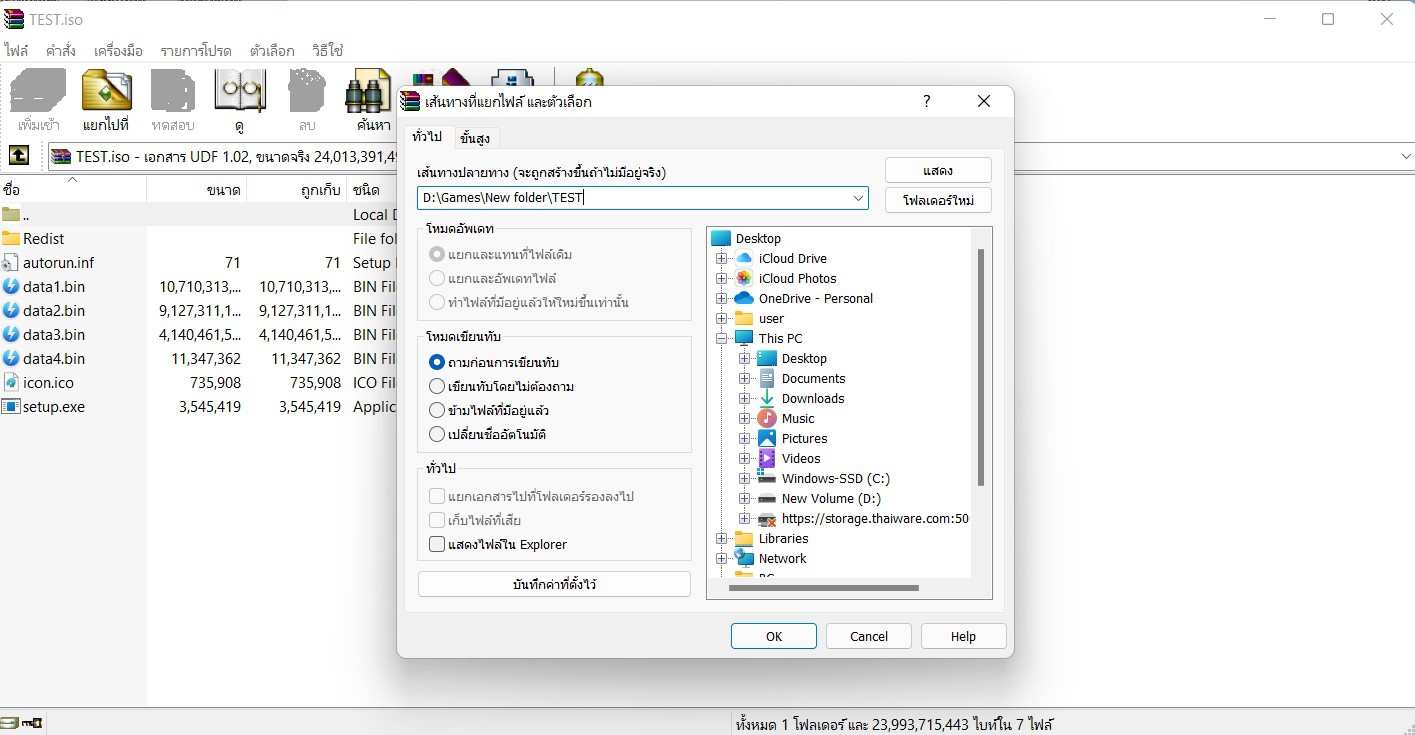
Task: Select the autorun.inf file icon
Action: pos(11,262)
